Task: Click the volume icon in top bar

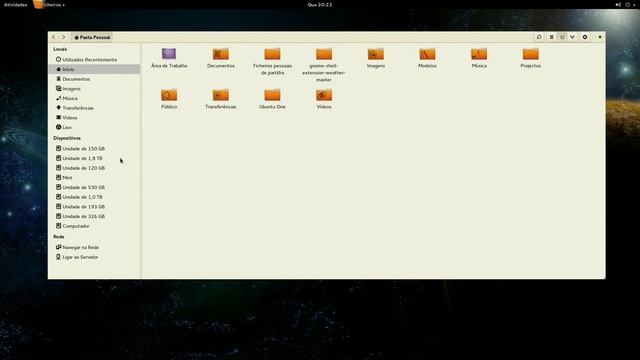Action: tap(618, 4)
